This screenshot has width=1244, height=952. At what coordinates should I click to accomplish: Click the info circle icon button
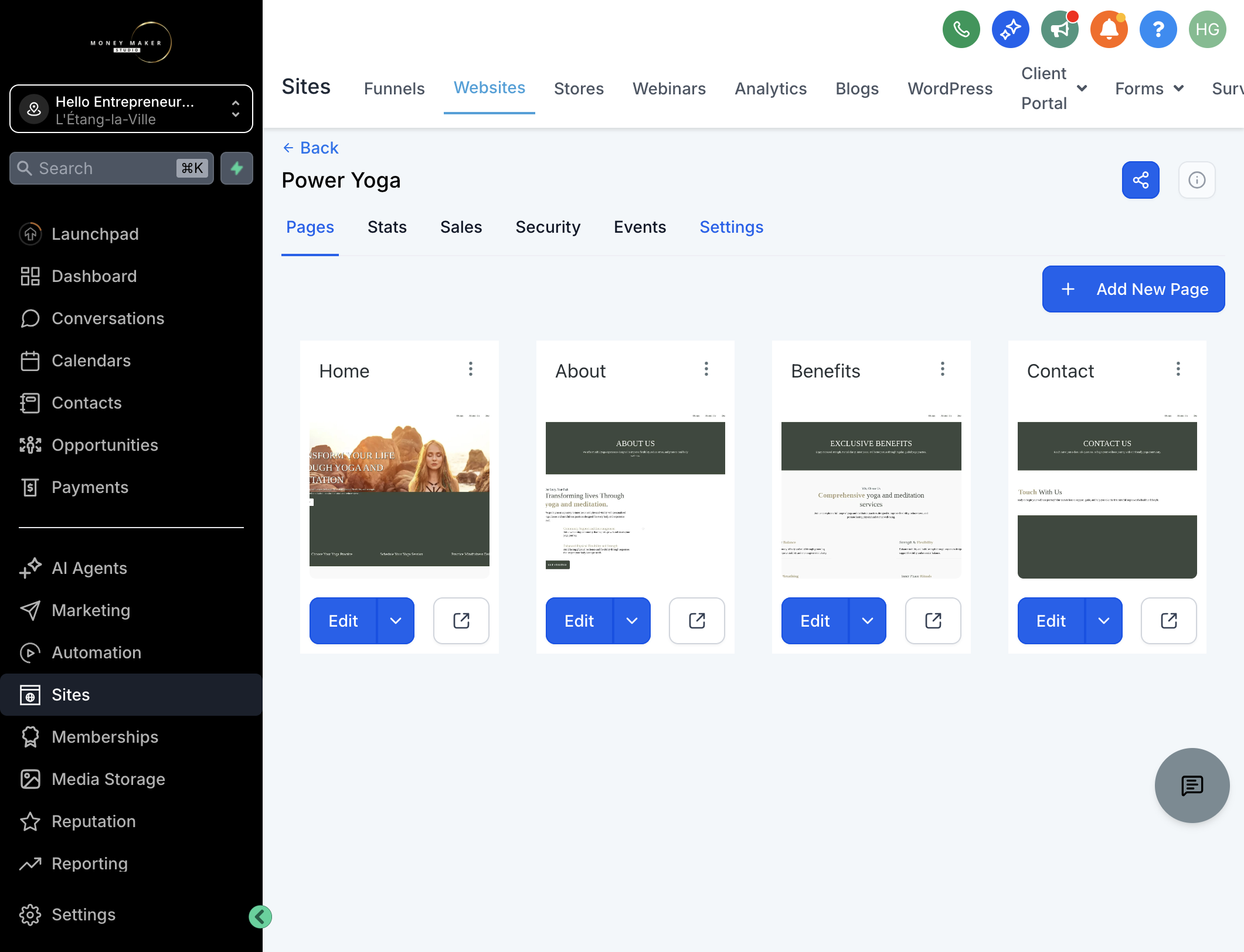click(1197, 180)
